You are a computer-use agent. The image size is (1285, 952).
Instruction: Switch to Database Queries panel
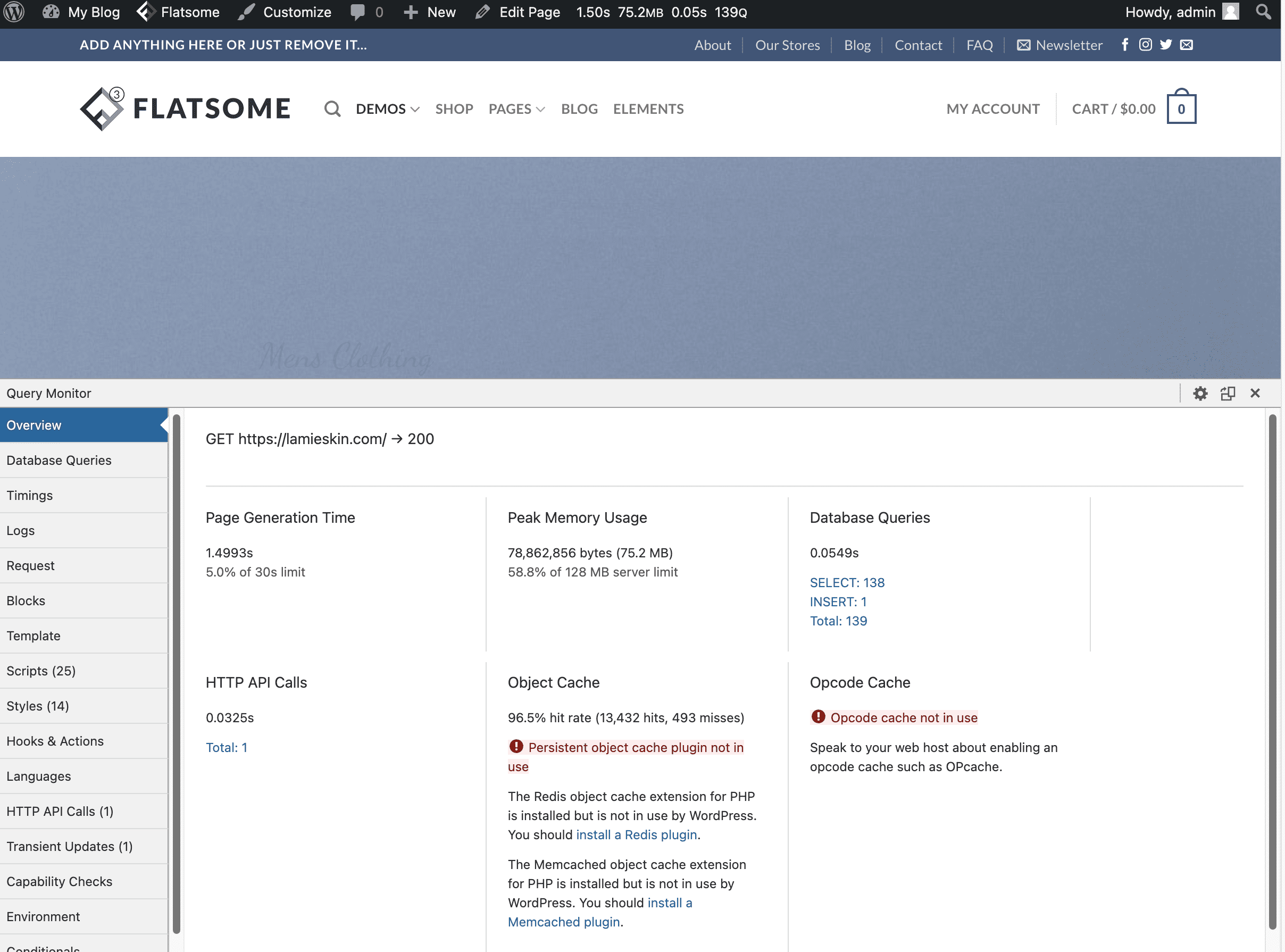59,461
